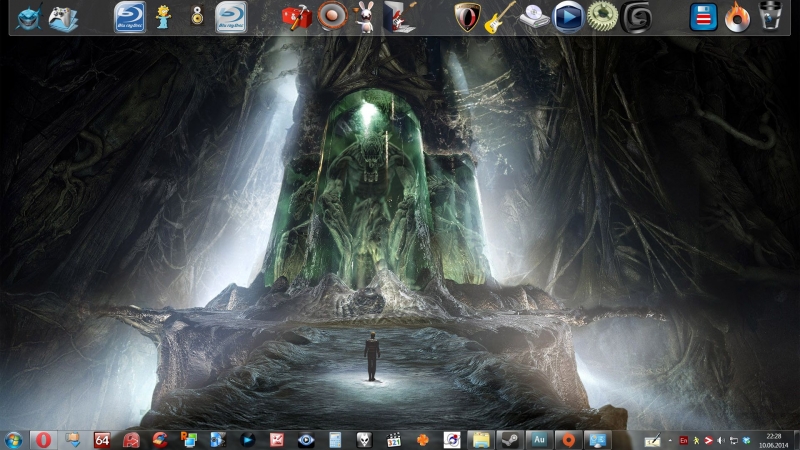Viewport: 800px width, 450px height.
Task: Open the yellow electric guitar icon
Action: pos(501,17)
